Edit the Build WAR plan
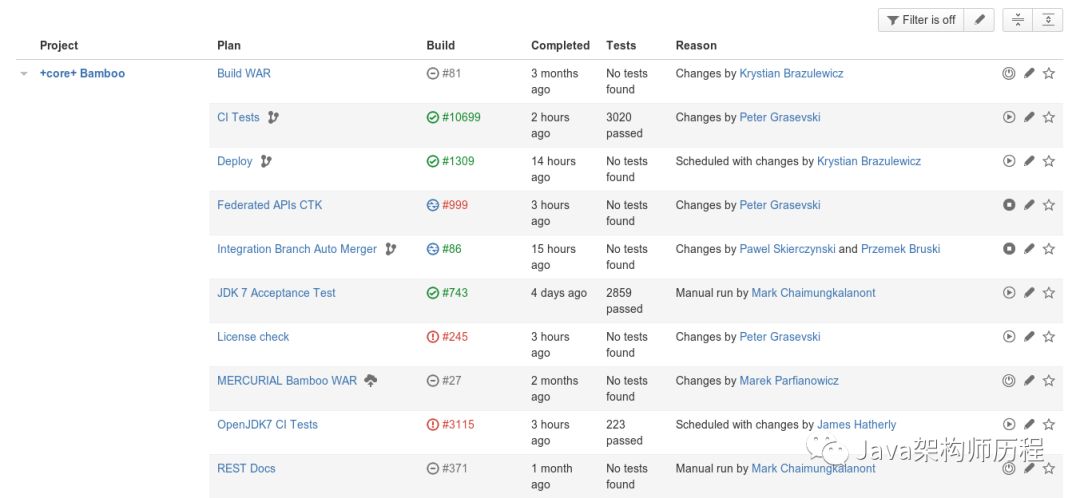The height and width of the screenshot is (498, 1080). click(1029, 73)
